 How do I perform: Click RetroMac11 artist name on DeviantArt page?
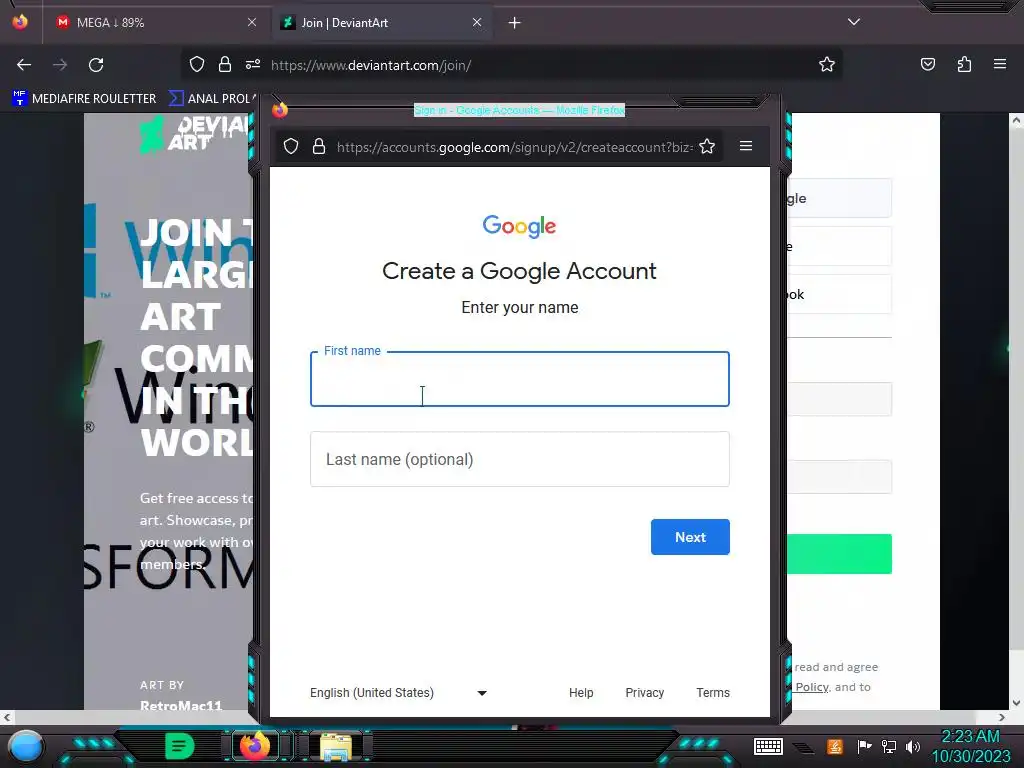(x=181, y=705)
